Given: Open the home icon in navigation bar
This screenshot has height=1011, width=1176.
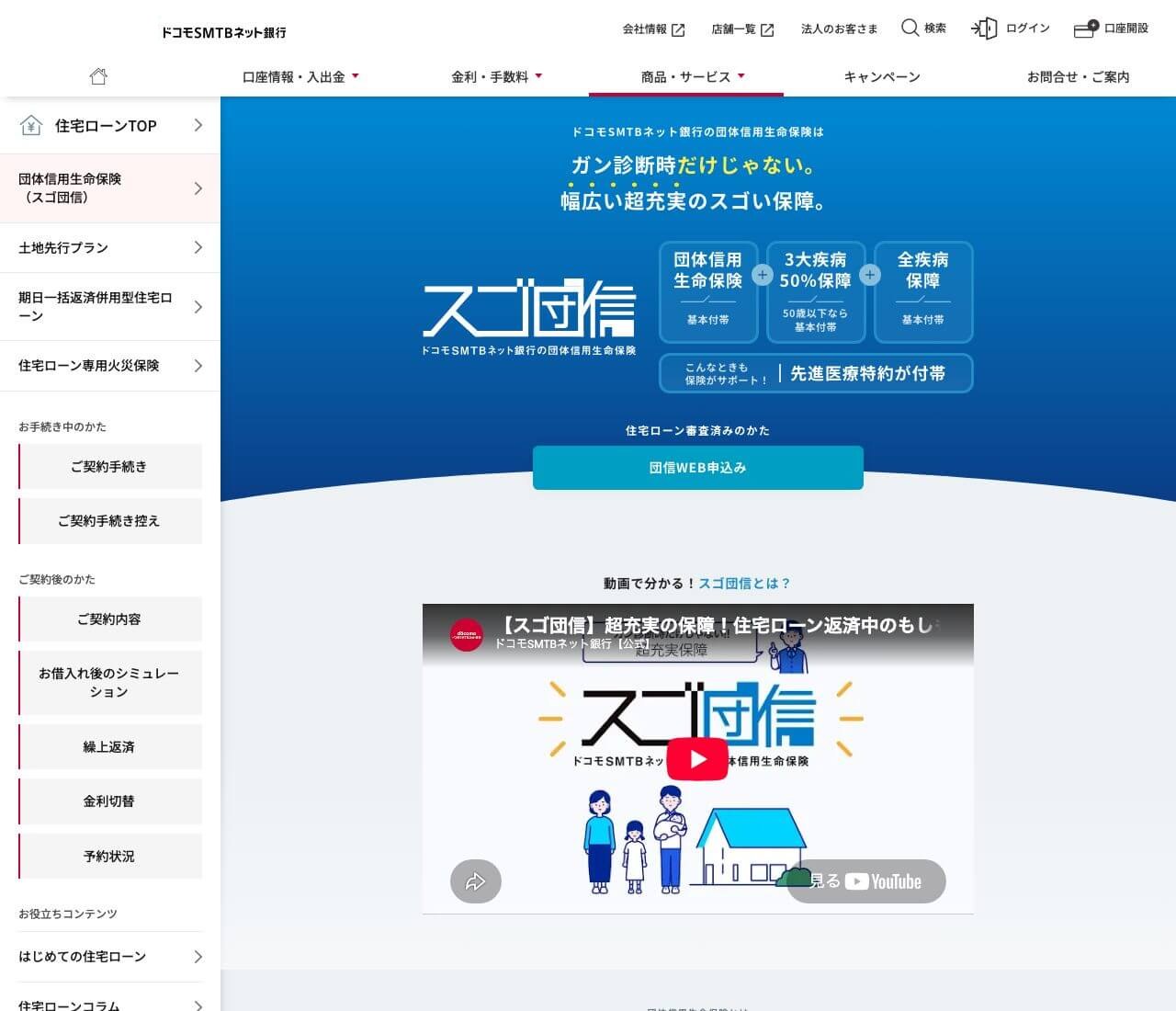Looking at the screenshot, I should point(98,76).
